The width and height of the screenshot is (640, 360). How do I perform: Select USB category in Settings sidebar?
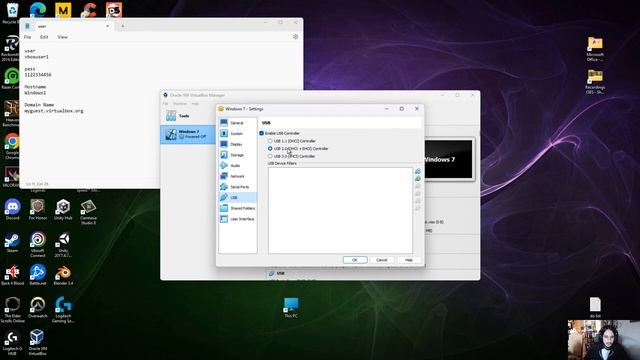coord(238,198)
